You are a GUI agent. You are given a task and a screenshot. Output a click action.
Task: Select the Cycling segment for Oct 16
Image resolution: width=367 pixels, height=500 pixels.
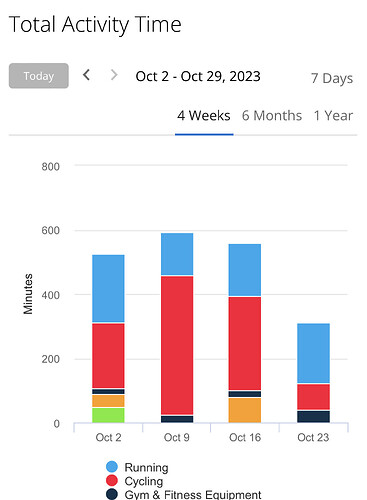click(245, 343)
